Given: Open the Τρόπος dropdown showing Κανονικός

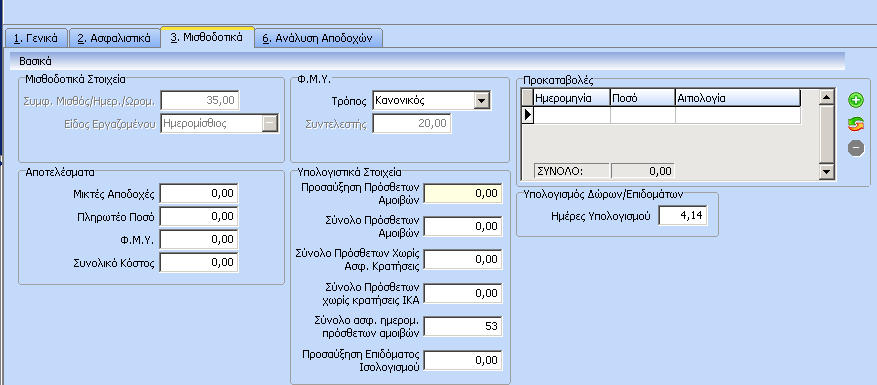Looking at the screenshot, I should pyautogui.click(x=482, y=101).
